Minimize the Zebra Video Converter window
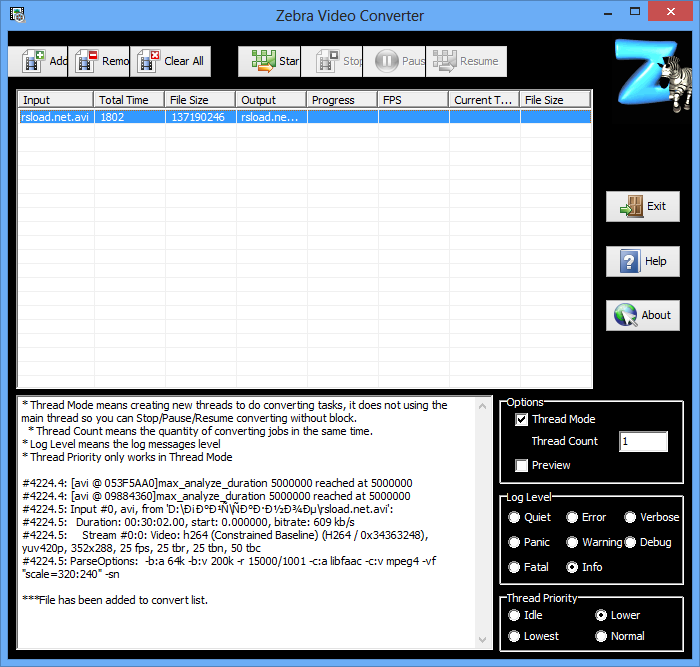Screen dimensions: 700x667 608,13
